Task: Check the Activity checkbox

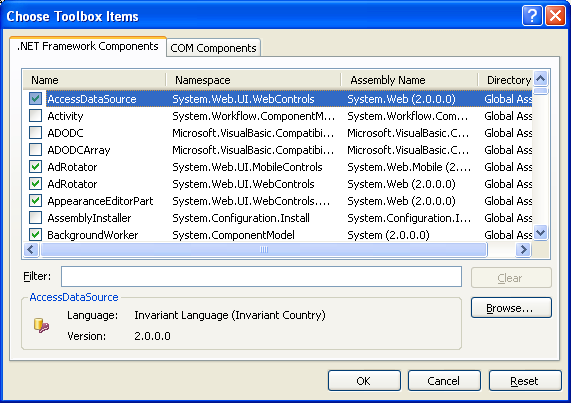Action: pyautogui.click(x=35, y=116)
